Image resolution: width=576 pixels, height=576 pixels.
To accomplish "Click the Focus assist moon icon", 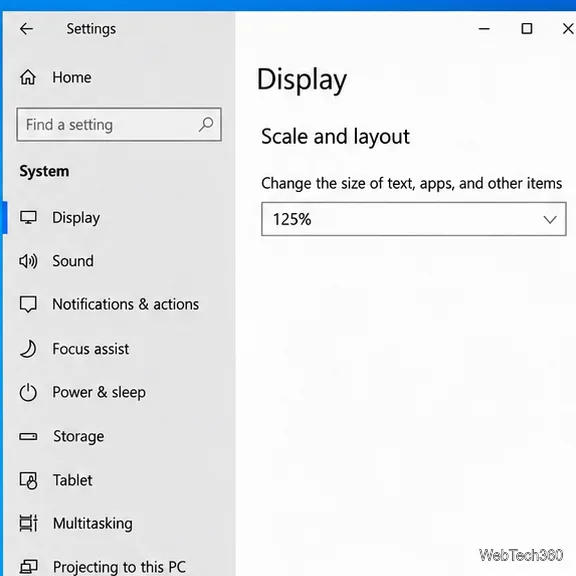I will (28, 349).
